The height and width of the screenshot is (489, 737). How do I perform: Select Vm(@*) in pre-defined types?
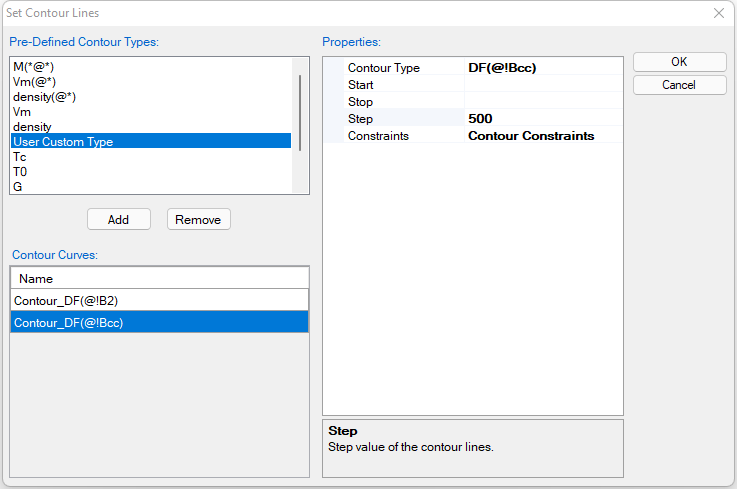tap(34, 82)
